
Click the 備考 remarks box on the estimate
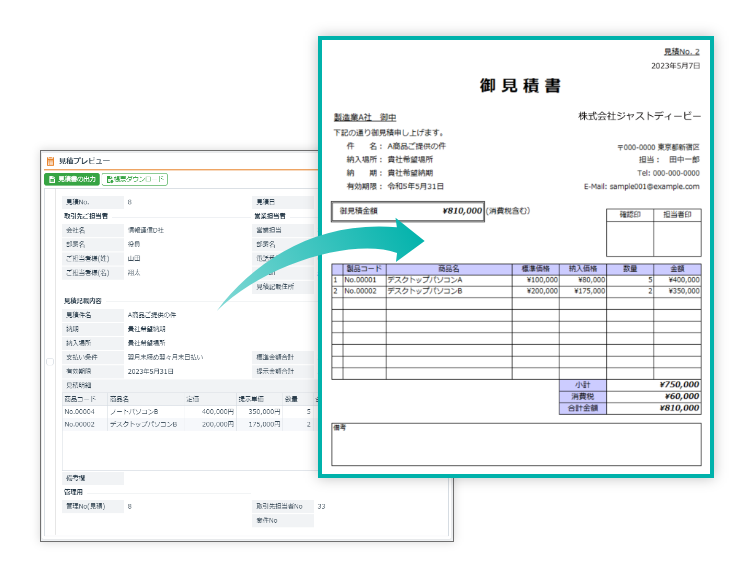click(516, 444)
